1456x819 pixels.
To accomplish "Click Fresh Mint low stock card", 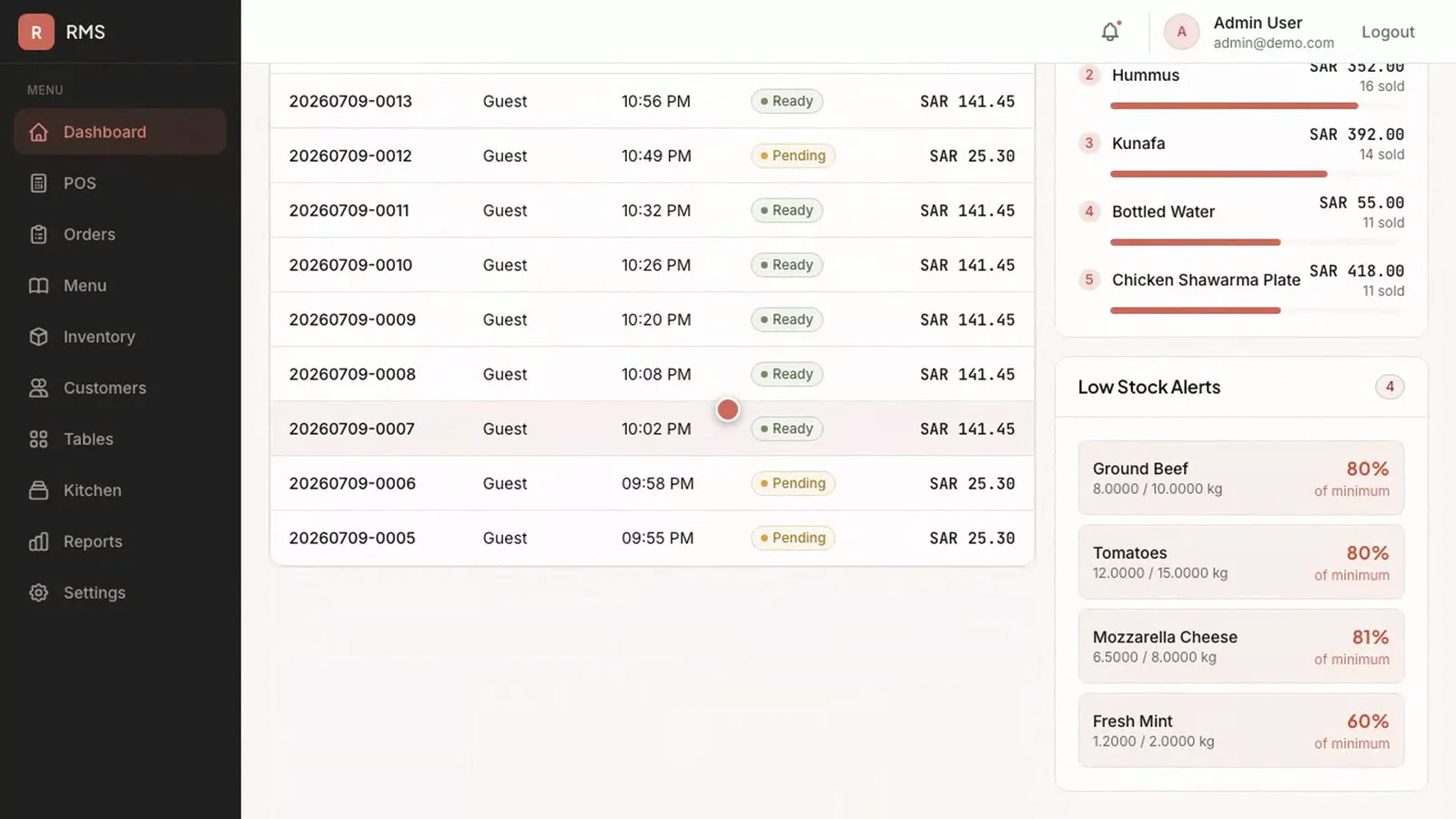I will [1241, 731].
